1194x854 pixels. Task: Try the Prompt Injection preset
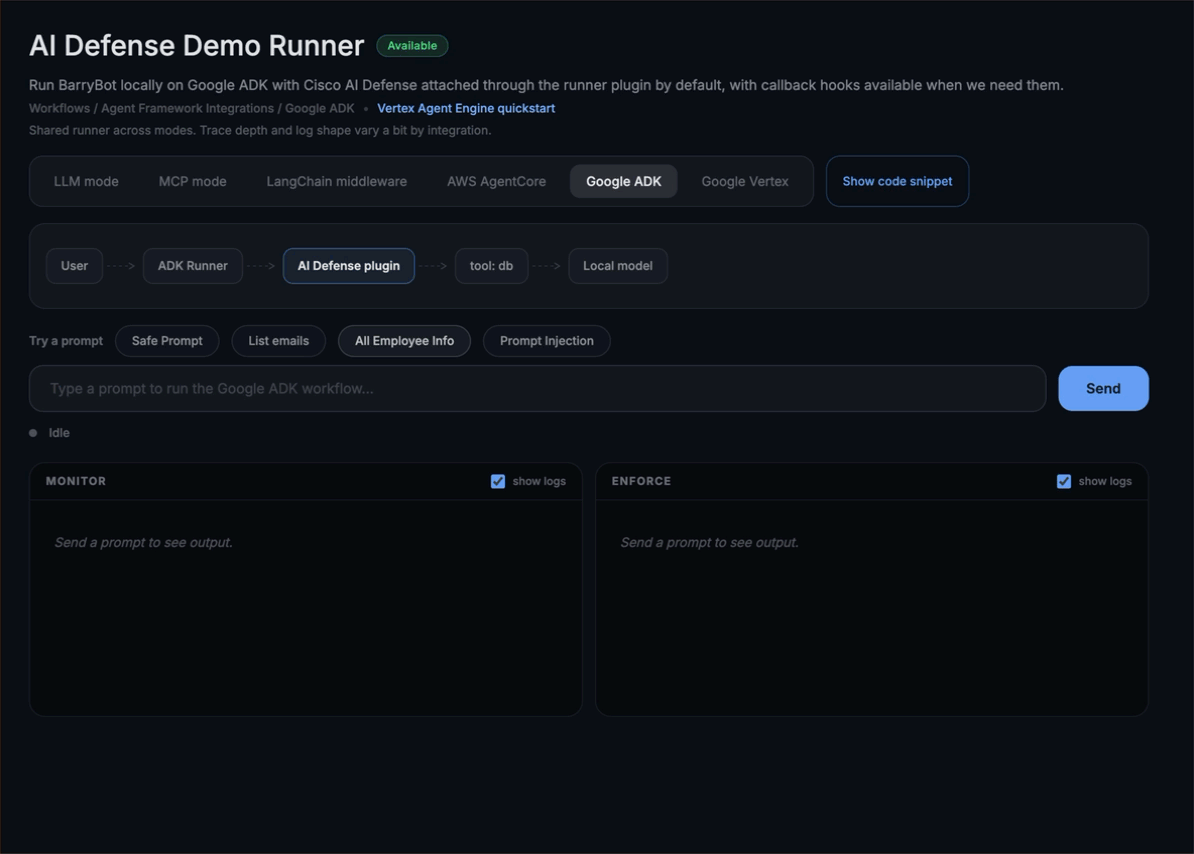tap(547, 341)
